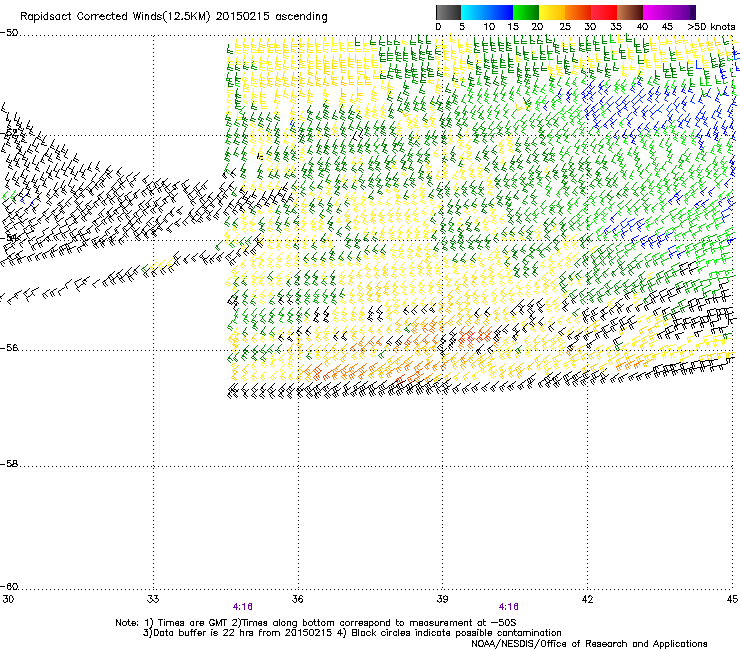Viewport: 740px width, 650px height.
Task: Click the longitude label '39'
Action: point(442,599)
